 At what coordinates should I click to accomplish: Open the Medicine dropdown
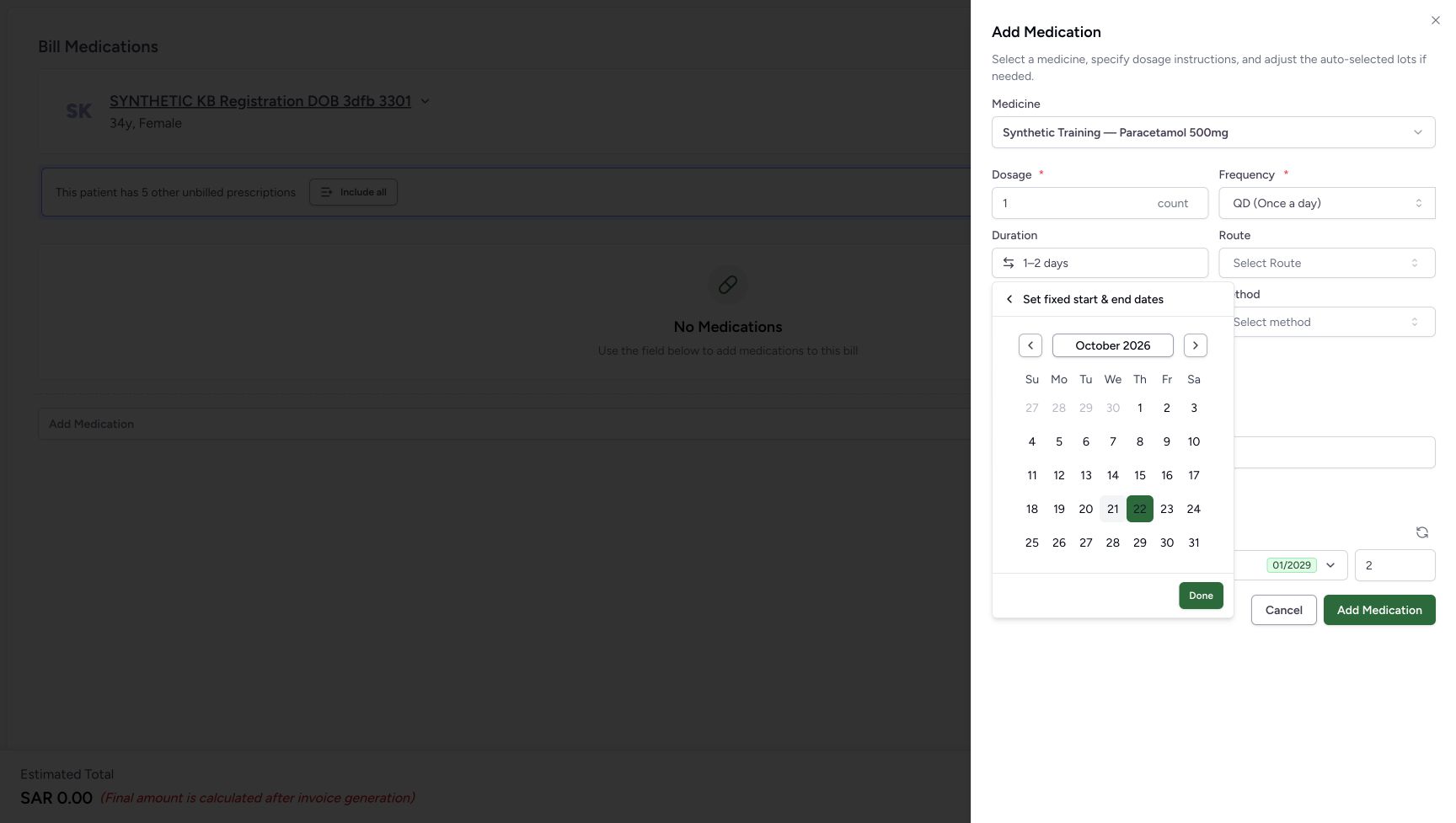point(1213,132)
